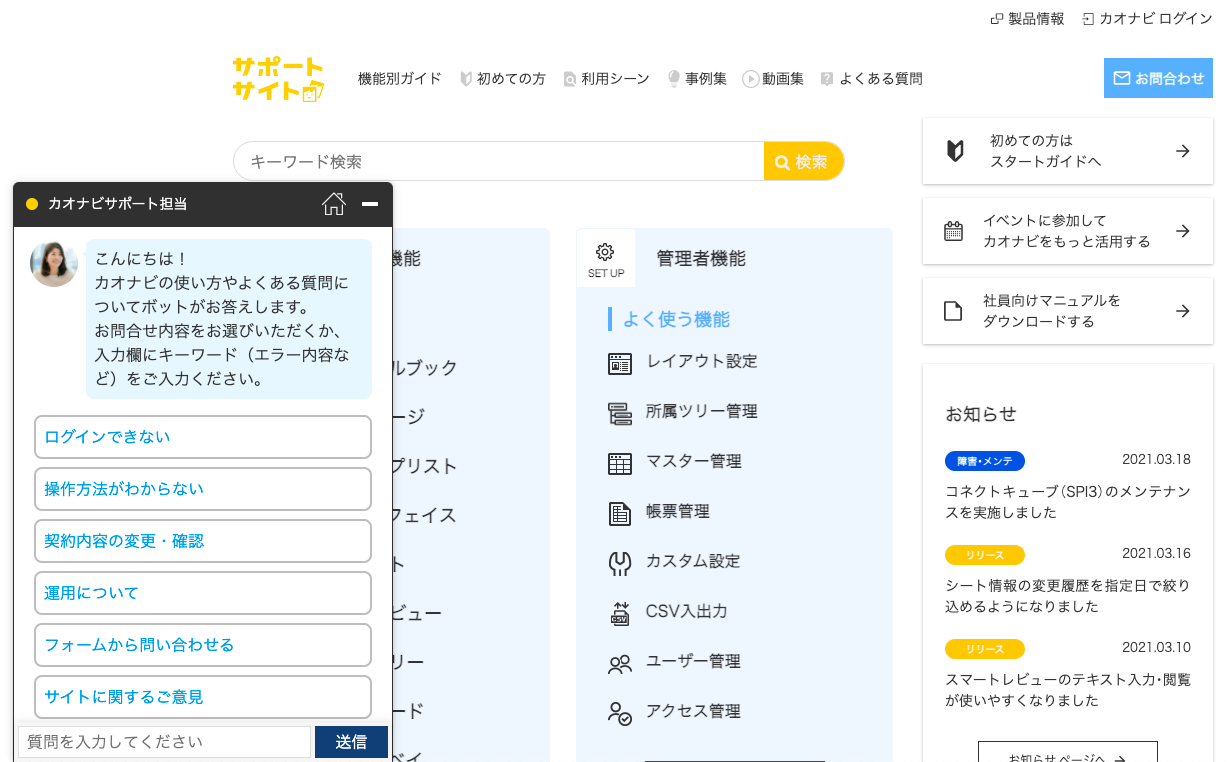Click the 所属ツリー管理 icon
Image resolution: width=1228 pixels, height=762 pixels.
tap(620, 413)
